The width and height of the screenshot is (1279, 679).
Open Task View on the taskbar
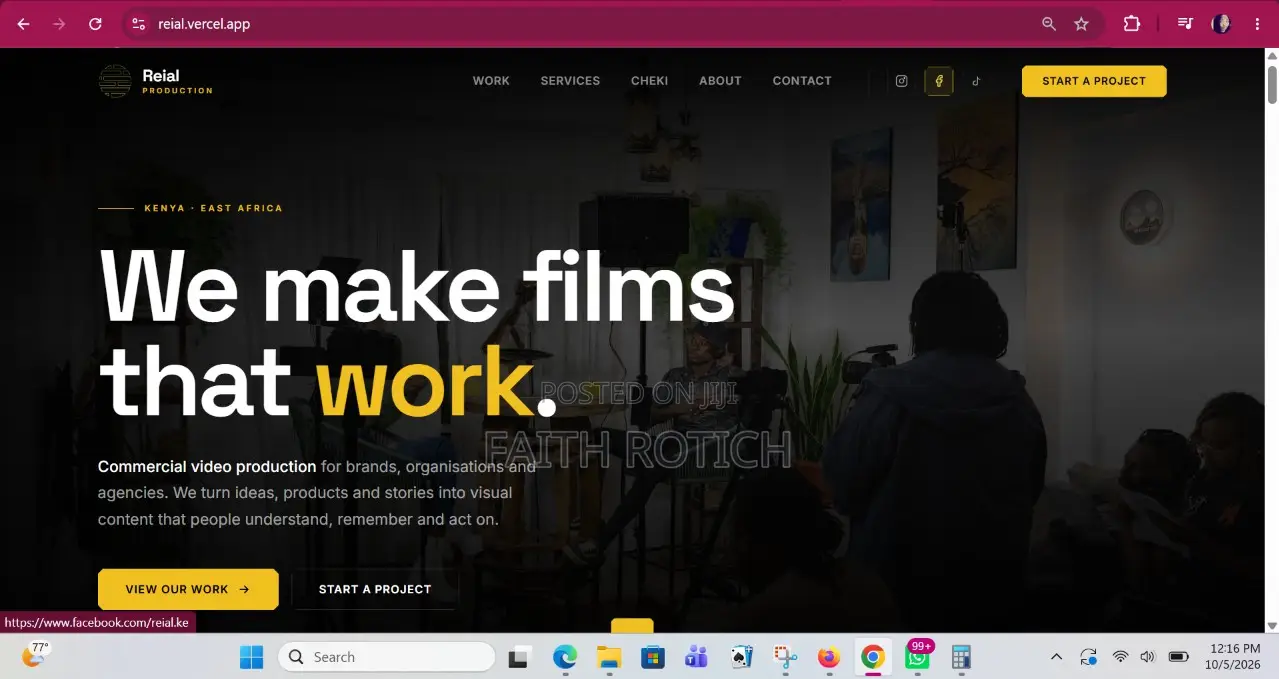[x=518, y=657]
